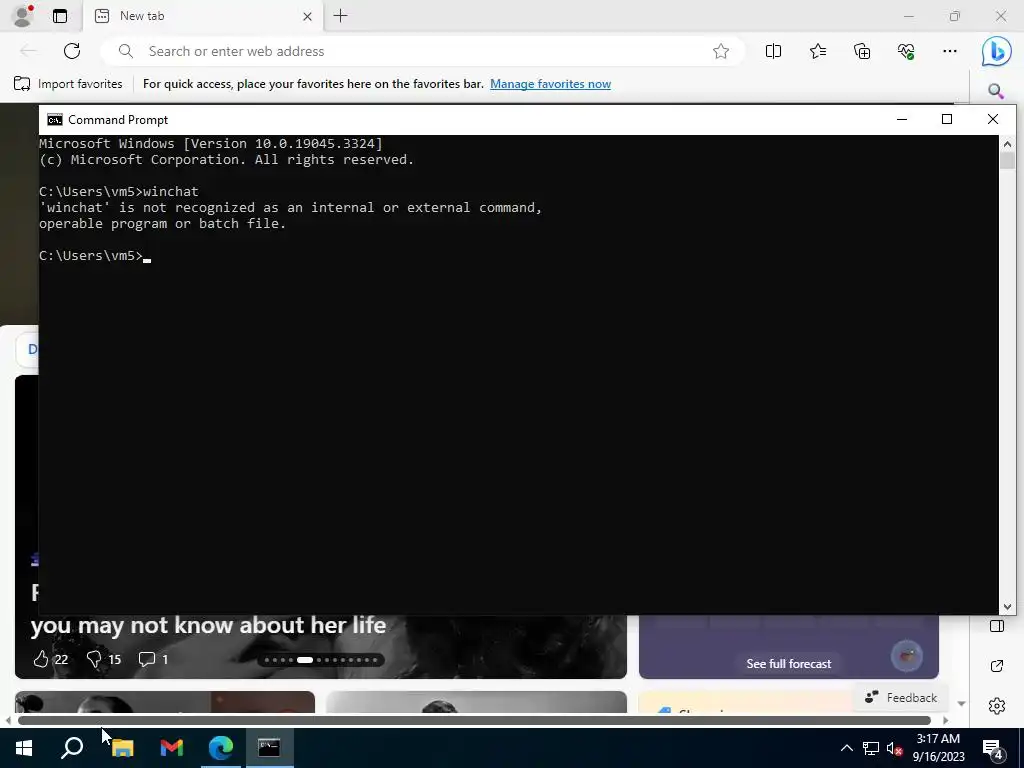1024x768 pixels.
Task: Switch to Microsoft Edge in taskbar
Action: (221, 748)
